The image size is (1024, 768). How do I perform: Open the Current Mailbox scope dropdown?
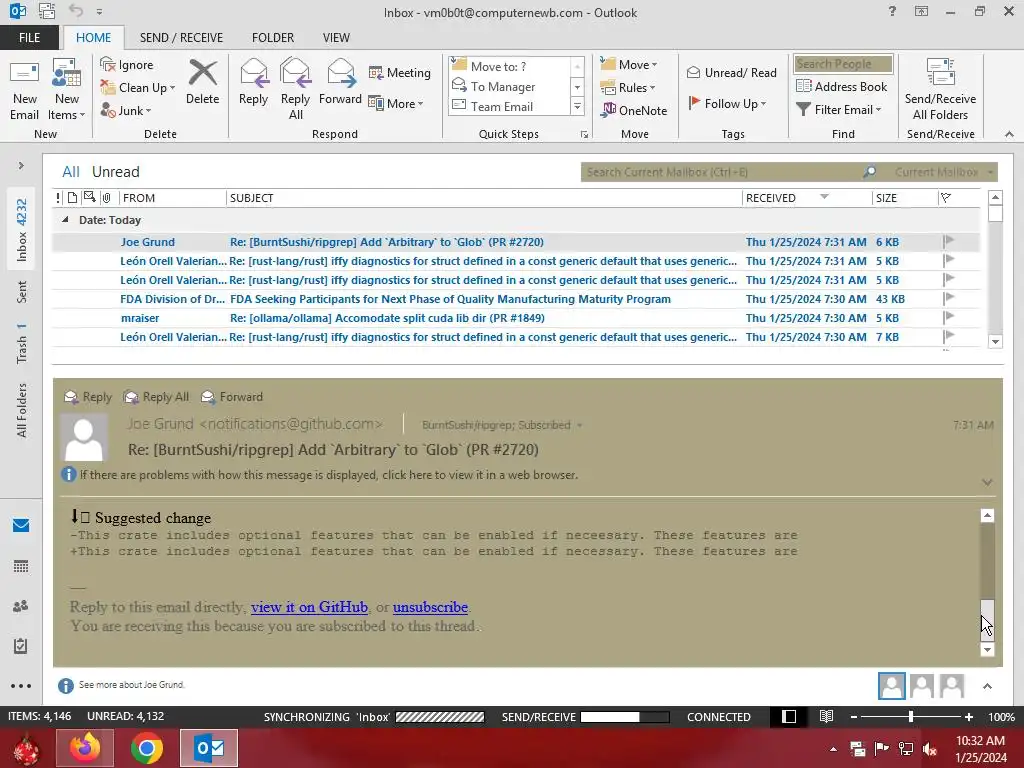coord(944,172)
